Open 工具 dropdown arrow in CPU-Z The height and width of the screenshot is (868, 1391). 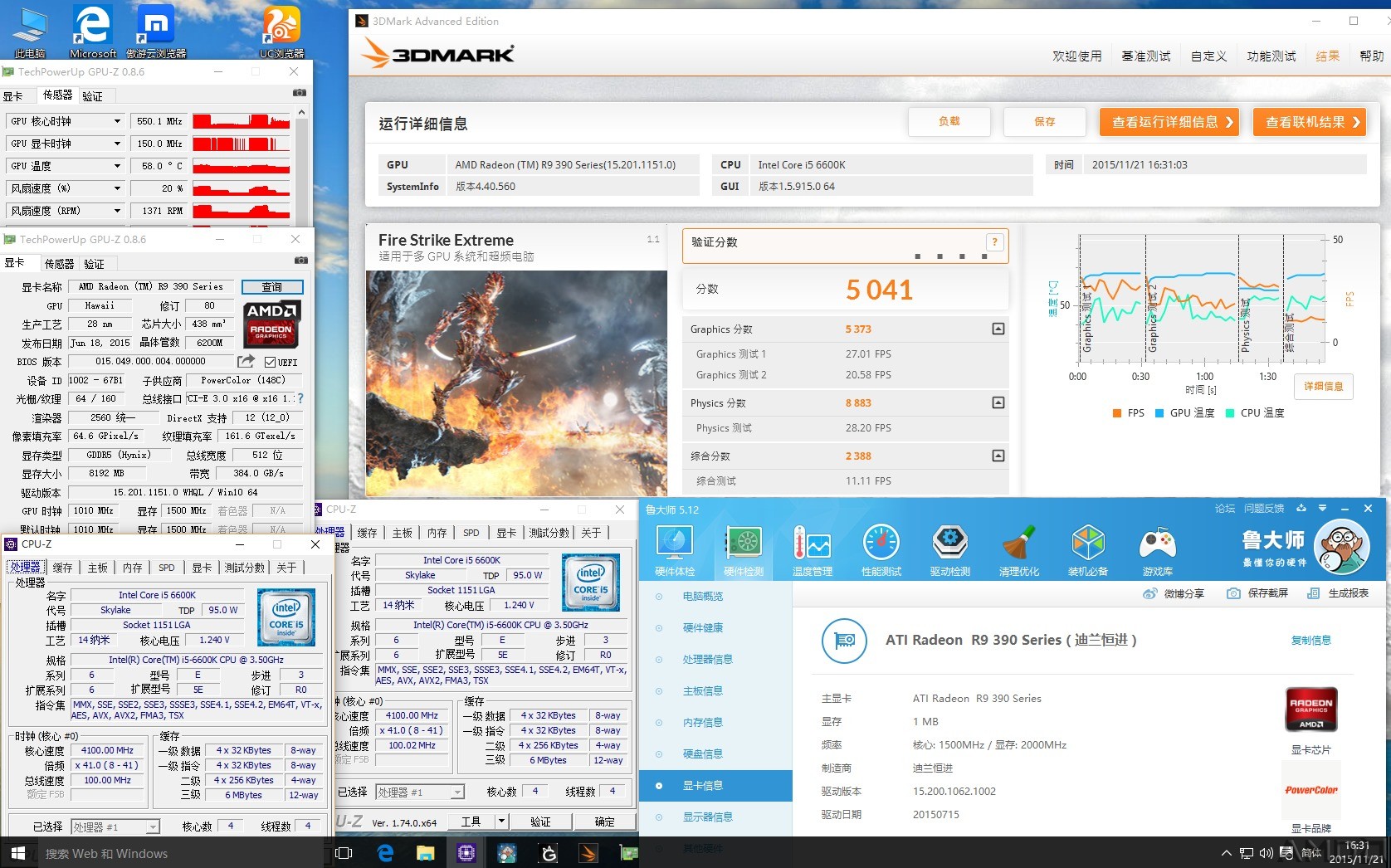pyautogui.click(x=500, y=821)
